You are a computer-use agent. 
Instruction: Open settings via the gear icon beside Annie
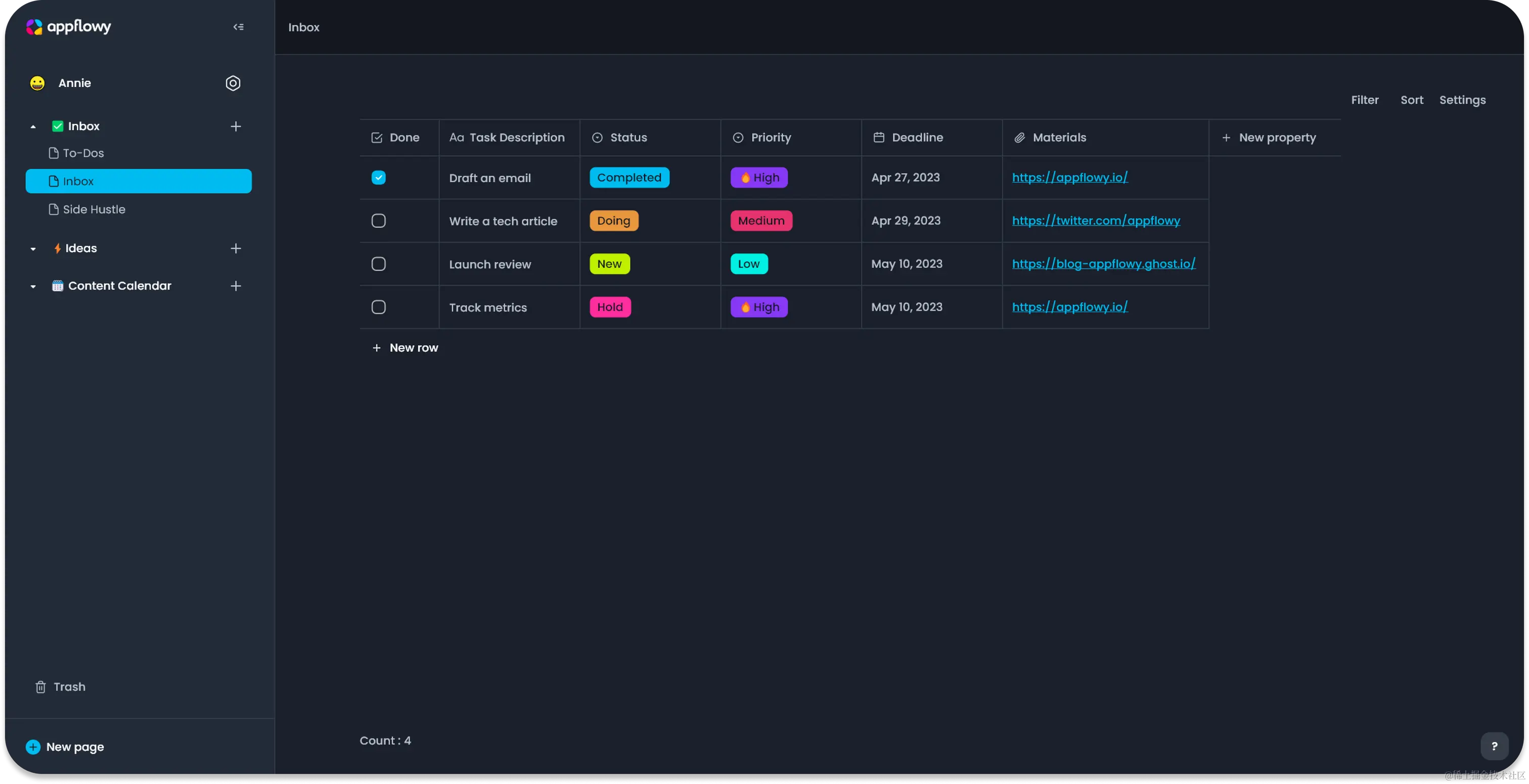[233, 83]
